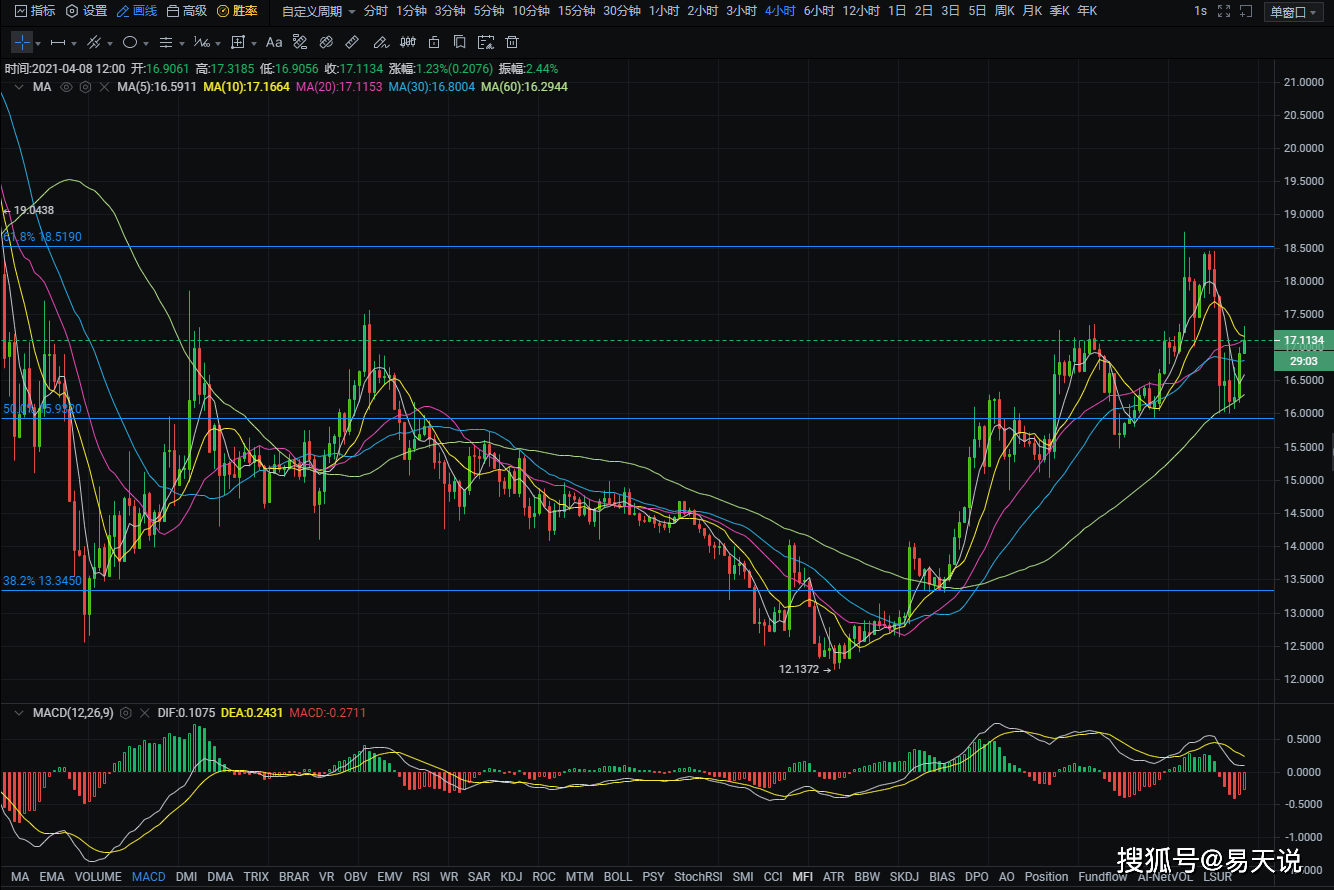Image resolution: width=1334 pixels, height=890 pixels.
Task: Switch to the 4小时 timeframe
Action: [780, 11]
